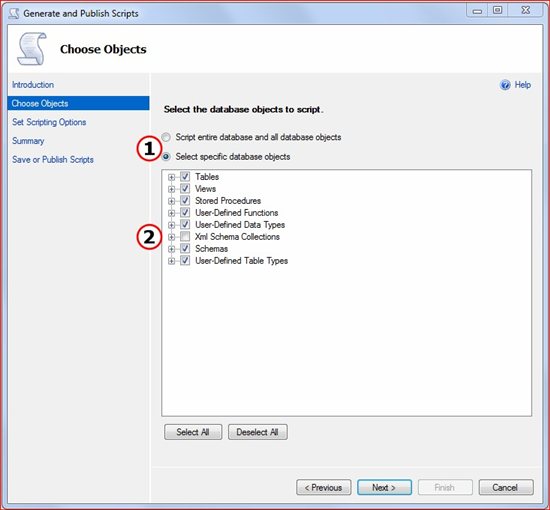Expand User-Defined Data Types node
The width and height of the screenshot is (550, 510).
pyautogui.click(x=172, y=225)
